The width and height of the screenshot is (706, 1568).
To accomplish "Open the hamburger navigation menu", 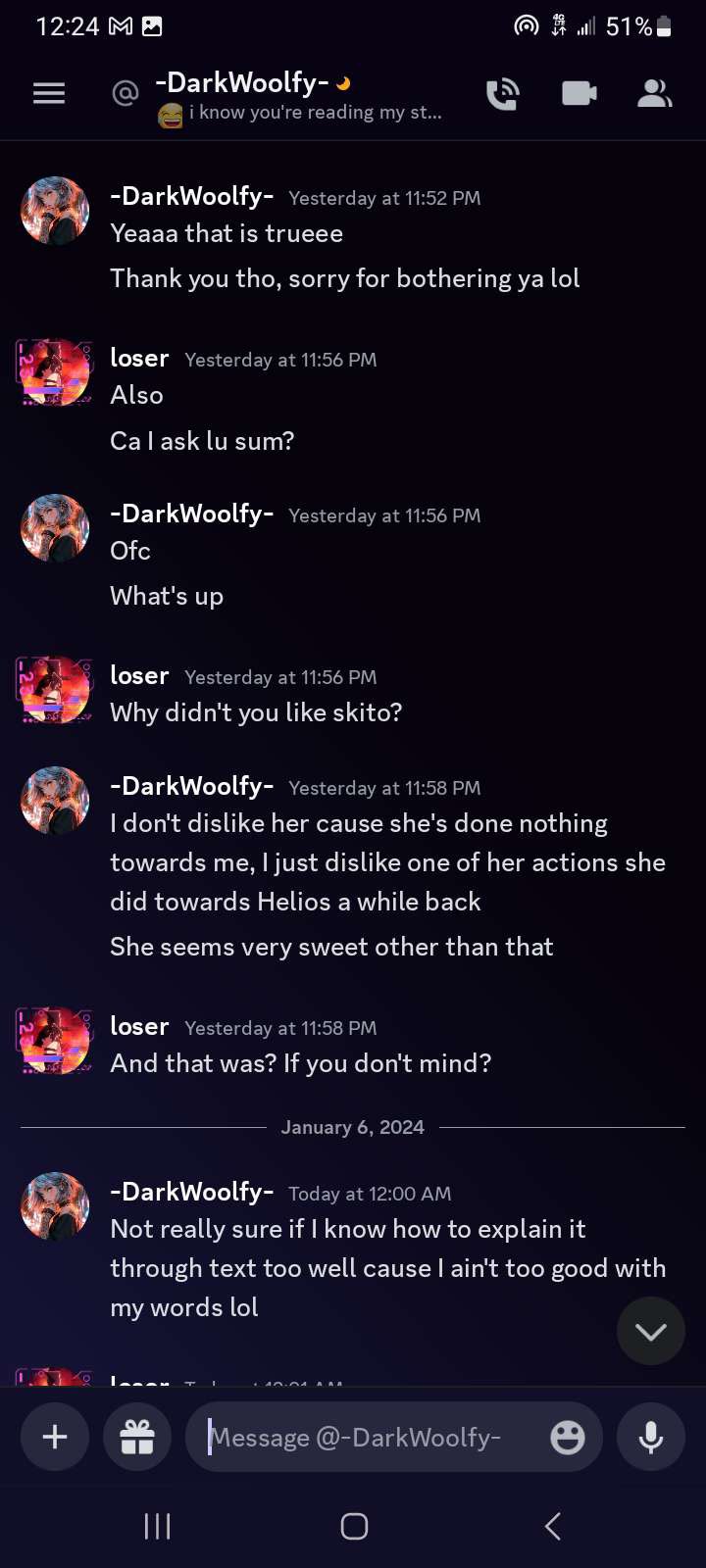I will [x=49, y=93].
